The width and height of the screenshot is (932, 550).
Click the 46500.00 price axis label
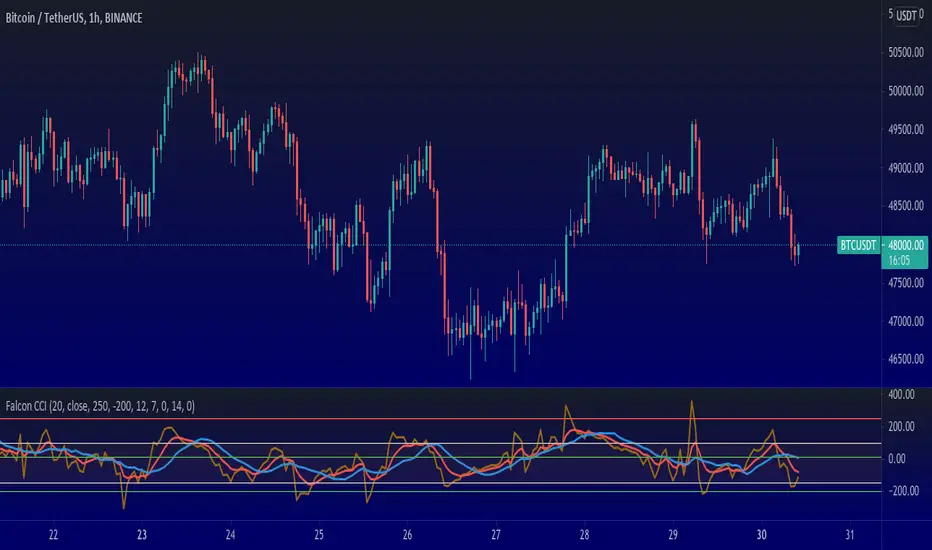coord(906,359)
